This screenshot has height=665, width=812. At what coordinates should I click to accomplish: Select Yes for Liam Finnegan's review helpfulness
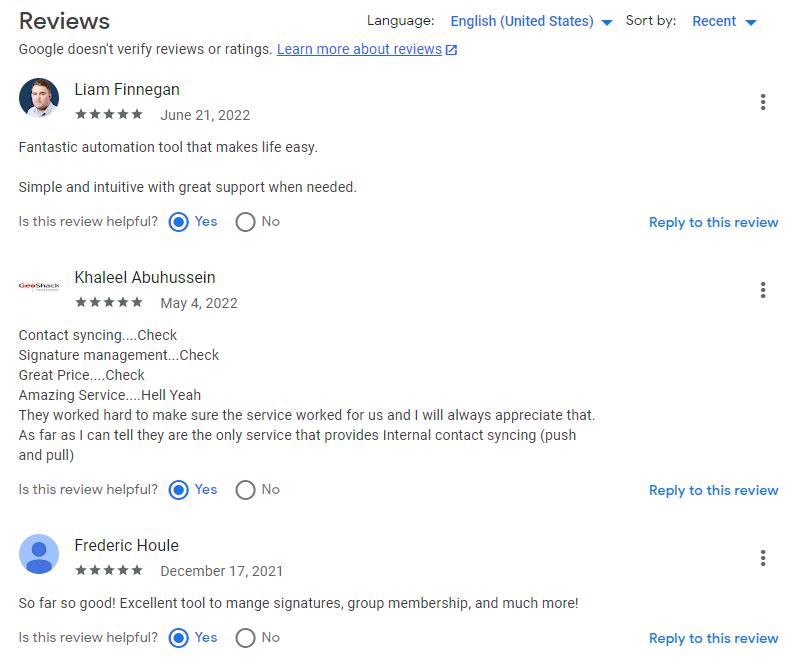click(x=179, y=222)
